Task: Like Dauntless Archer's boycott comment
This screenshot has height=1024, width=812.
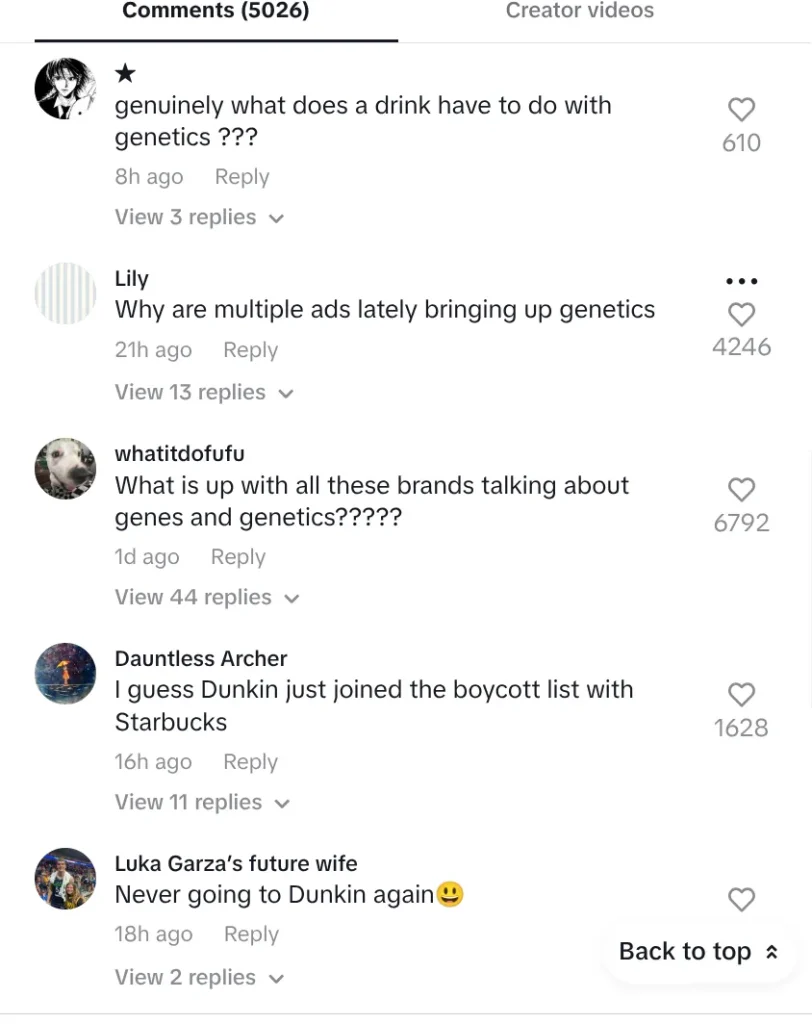Action: click(x=741, y=694)
